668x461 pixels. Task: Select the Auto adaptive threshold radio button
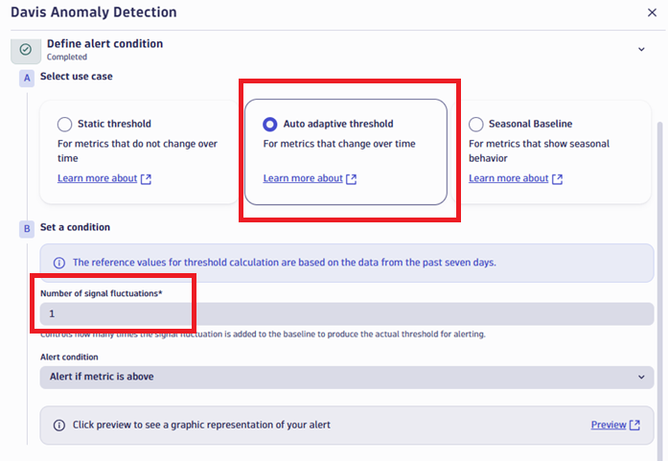[x=270, y=124]
